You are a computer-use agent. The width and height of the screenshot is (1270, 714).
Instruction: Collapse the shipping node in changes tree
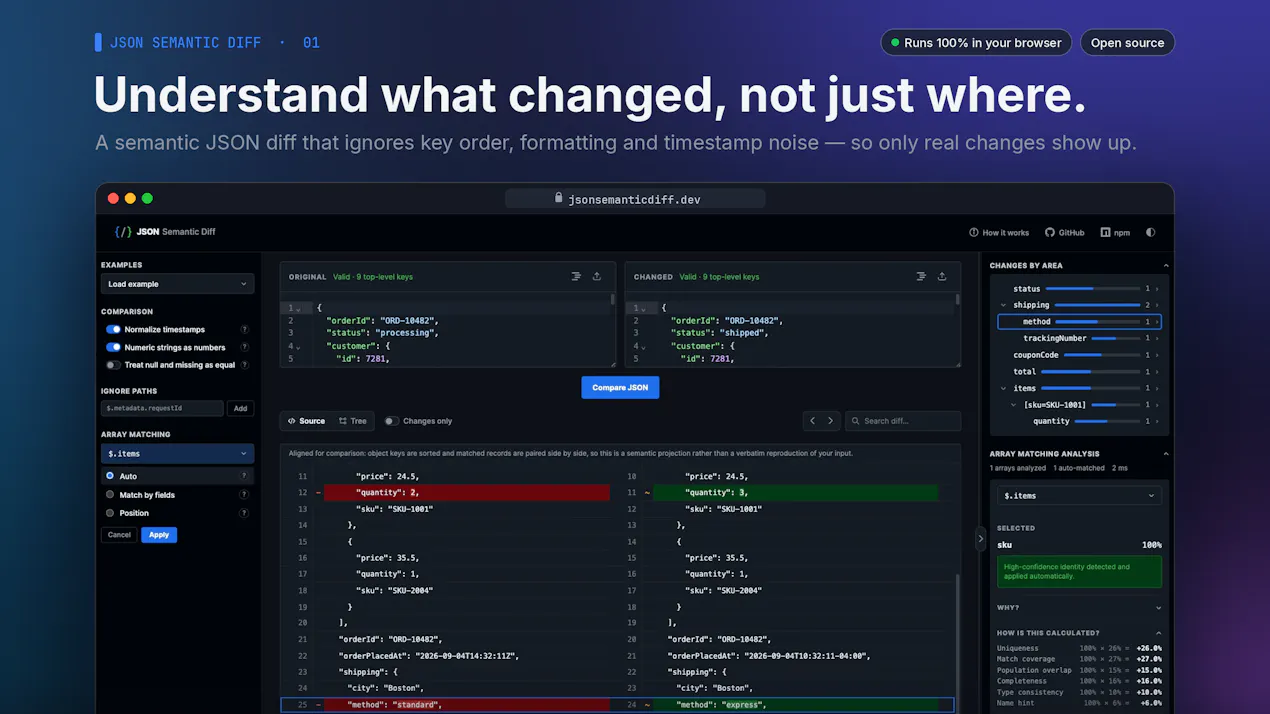click(1003, 305)
